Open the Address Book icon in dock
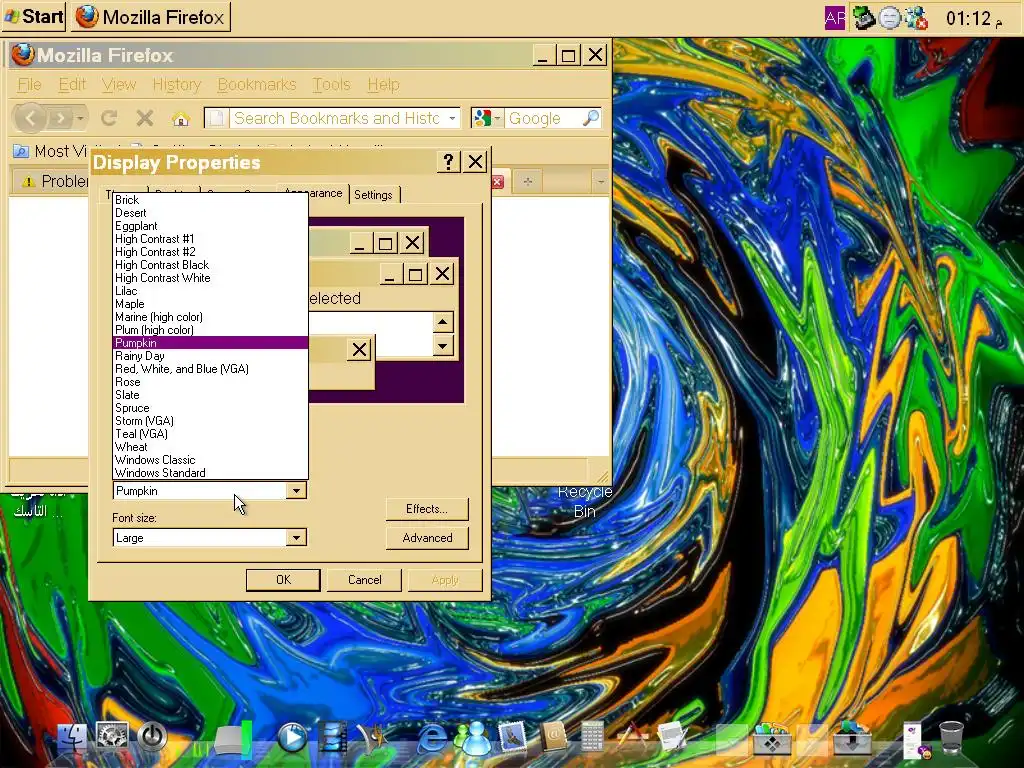This screenshot has height=768, width=1024. (552, 738)
